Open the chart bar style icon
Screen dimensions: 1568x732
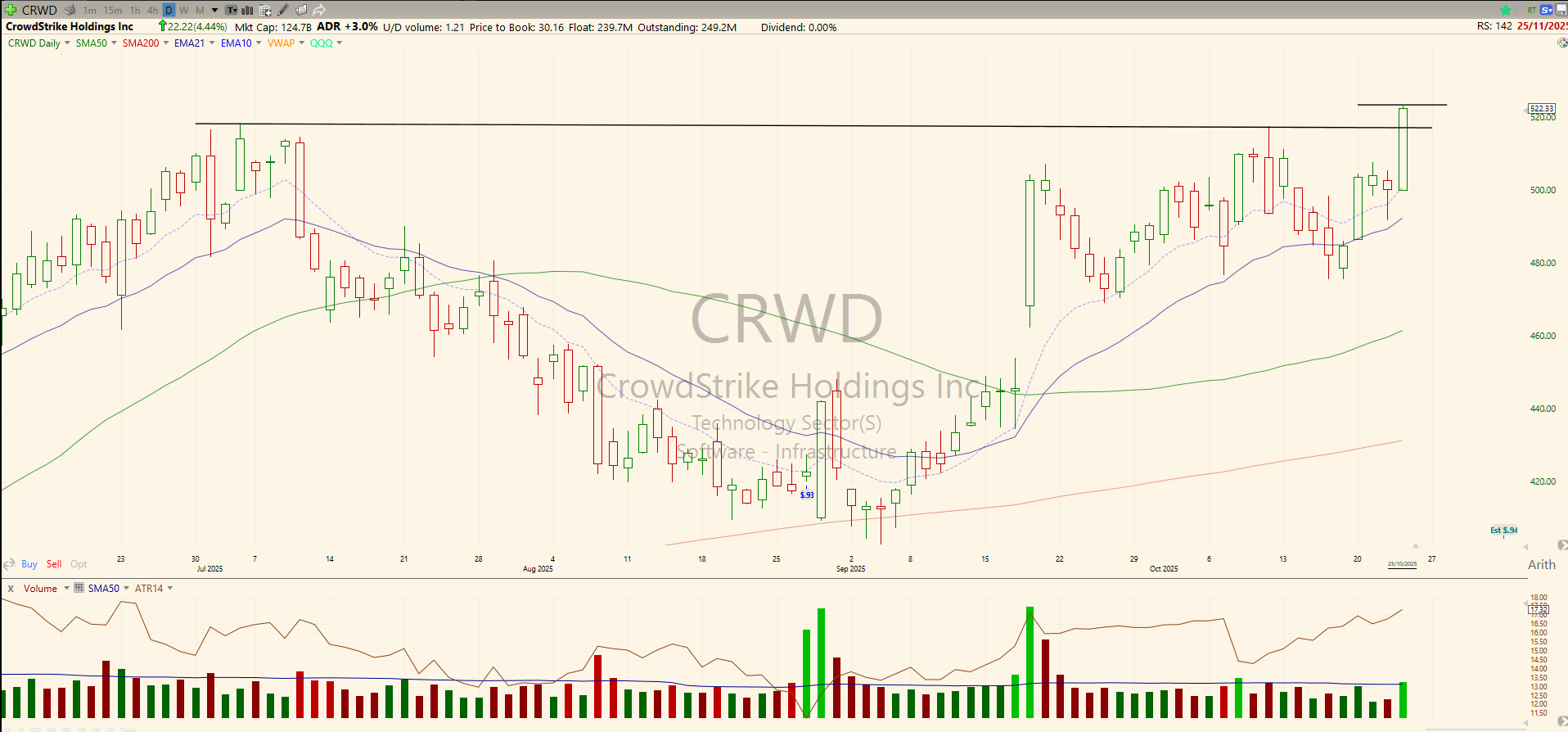247,10
